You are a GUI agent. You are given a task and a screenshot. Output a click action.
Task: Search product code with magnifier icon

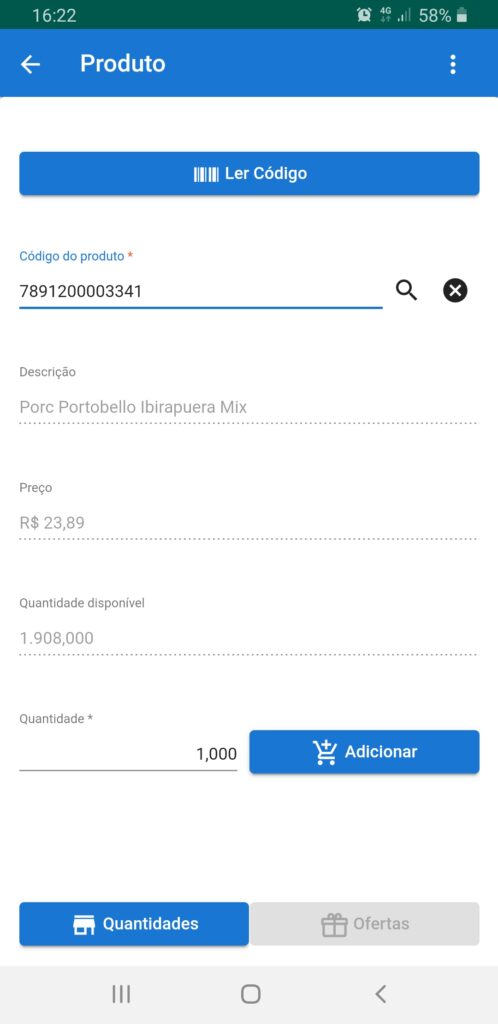(406, 290)
